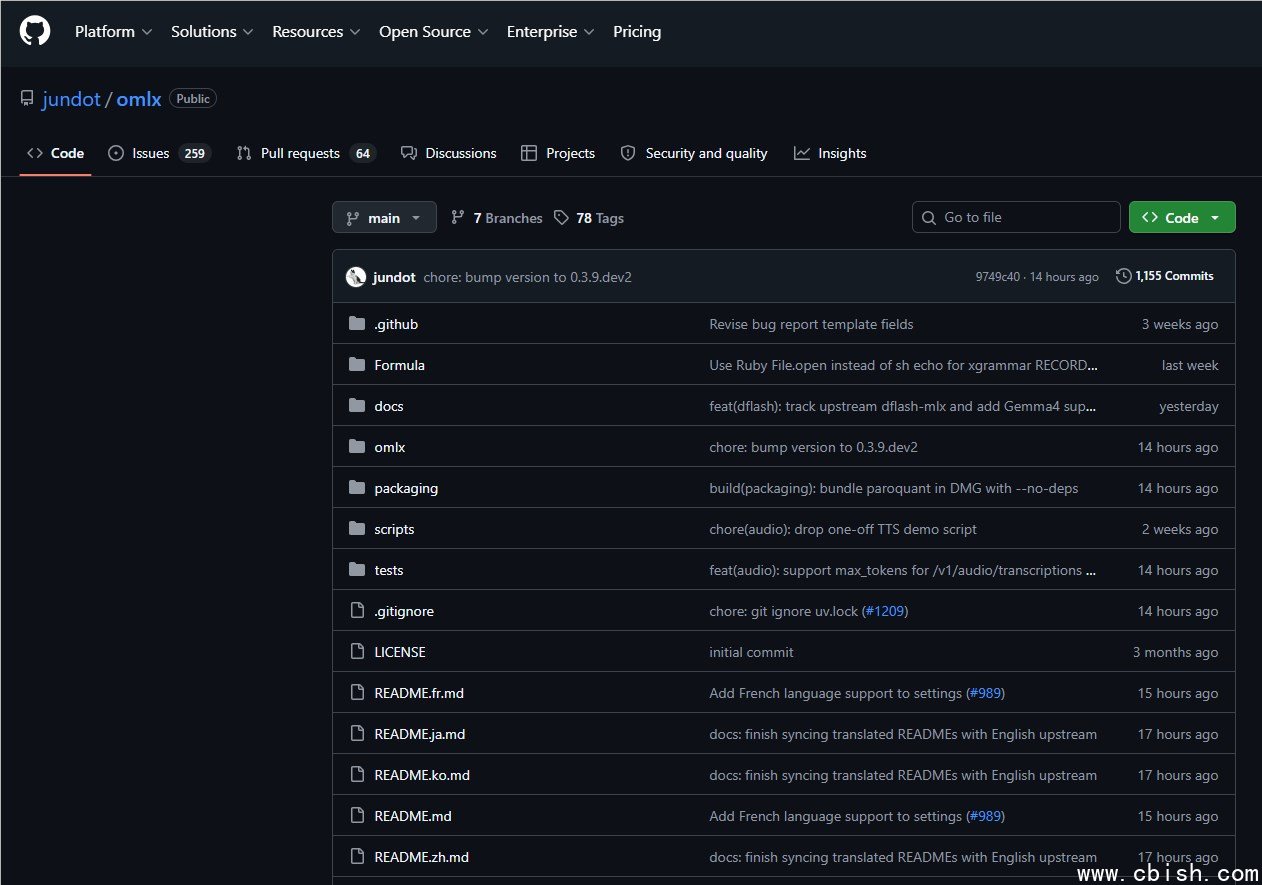Open the Pricing page
This screenshot has width=1262, height=885.
pyautogui.click(x=637, y=32)
